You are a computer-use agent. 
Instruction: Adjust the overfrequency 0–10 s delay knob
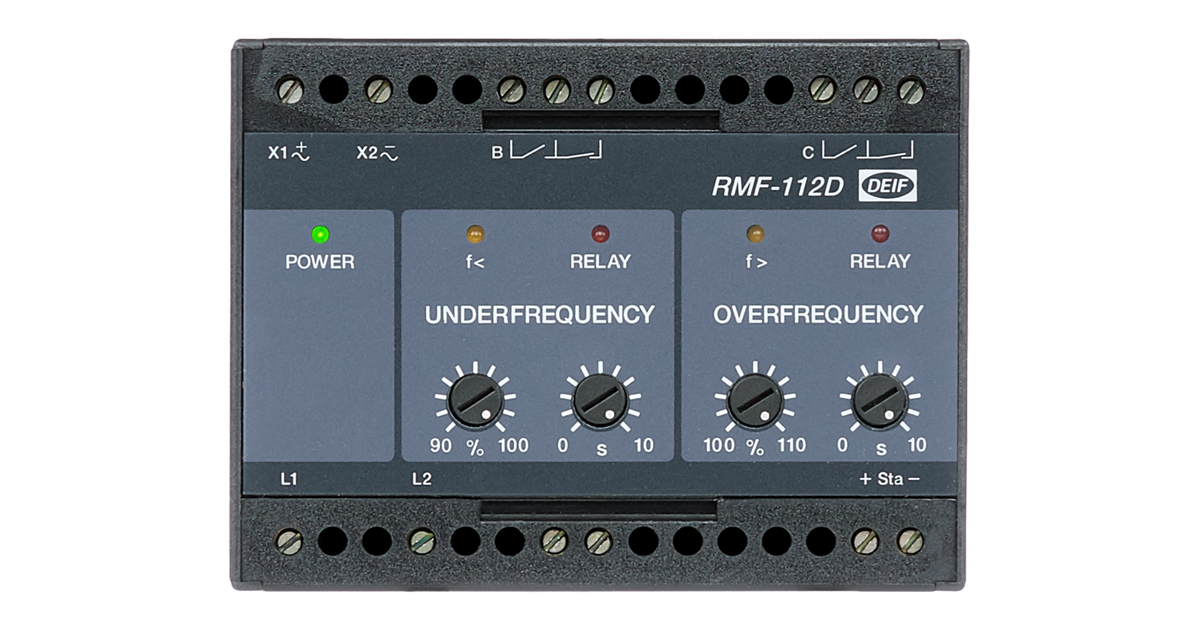(880, 400)
